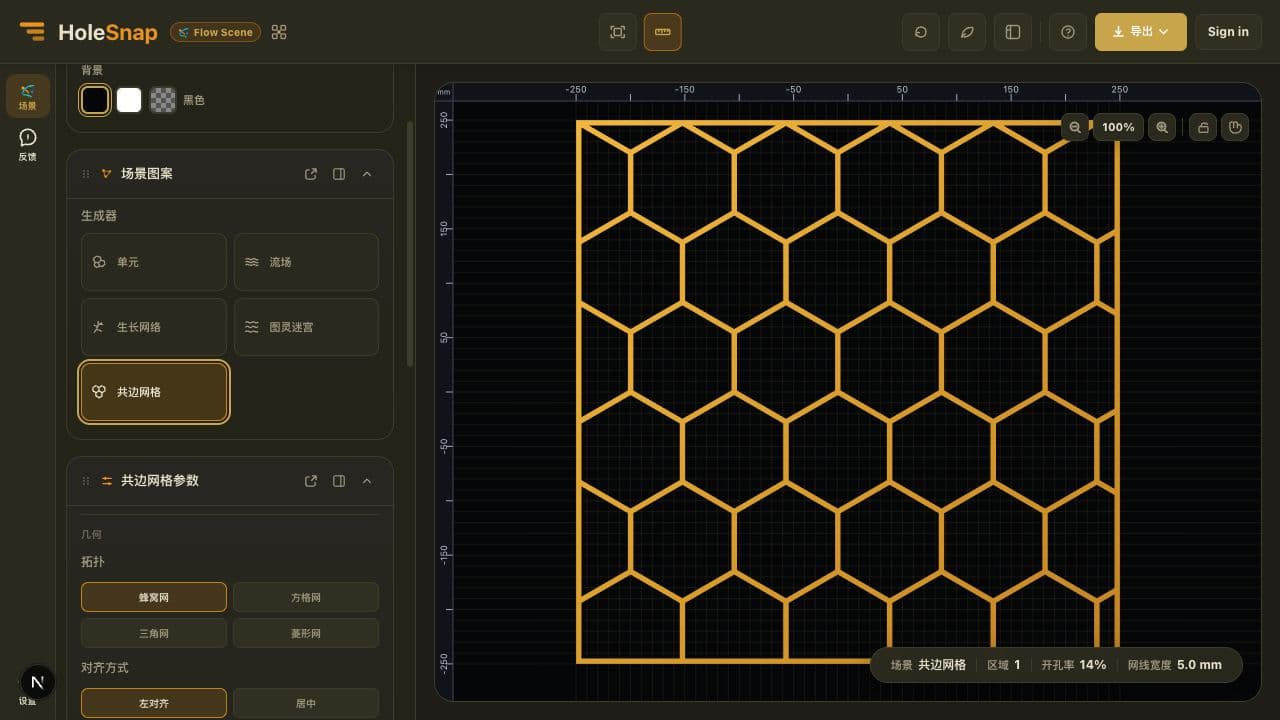Choose 左对齐 alignment
This screenshot has width=1280, height=720.
point(154,703)
